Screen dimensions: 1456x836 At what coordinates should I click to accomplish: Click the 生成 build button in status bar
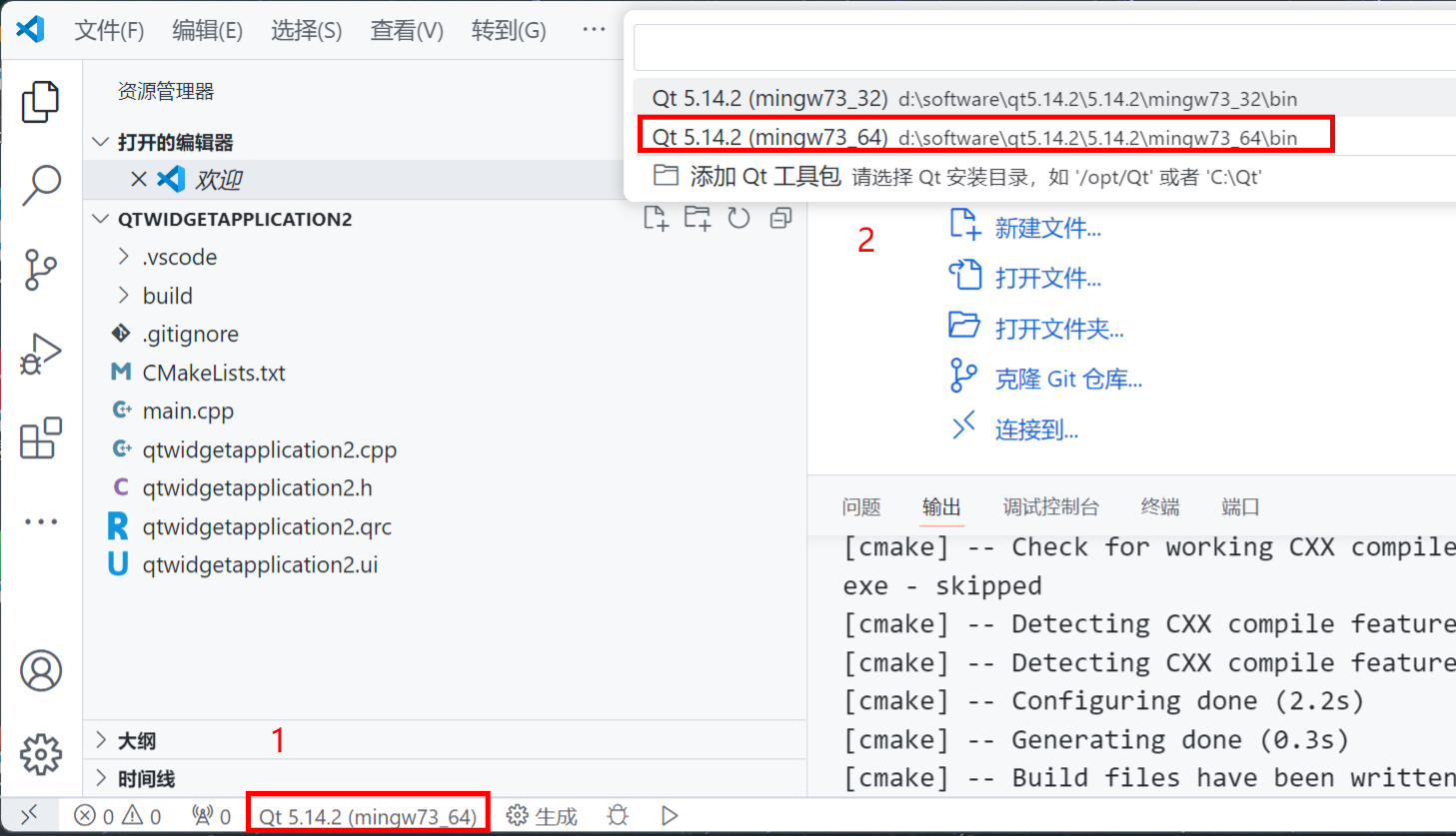coord(542,816)
